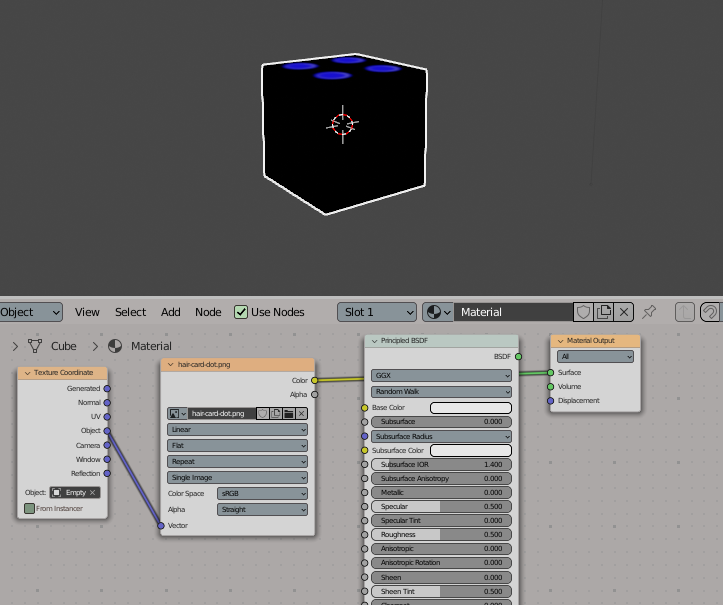Collapse the Texture Coordinate node
The image size is (723, 605).
(27, 373)
